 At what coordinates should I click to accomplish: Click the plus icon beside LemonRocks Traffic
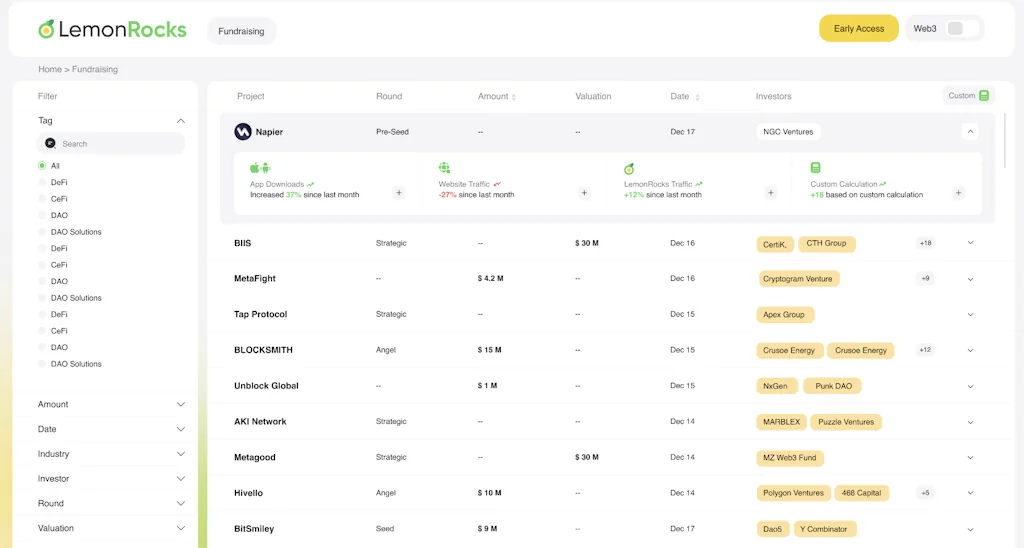point(770,193)
